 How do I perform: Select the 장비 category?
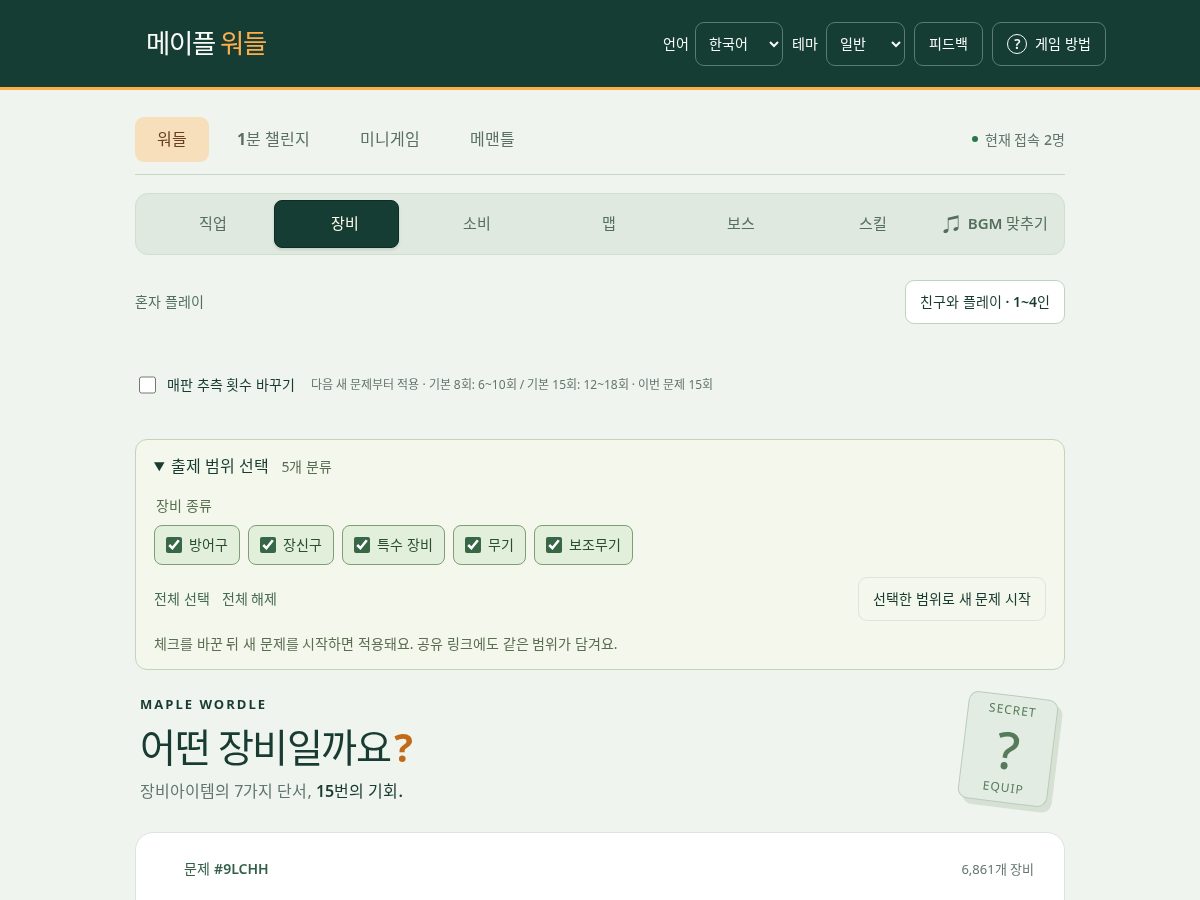point(336,224)
